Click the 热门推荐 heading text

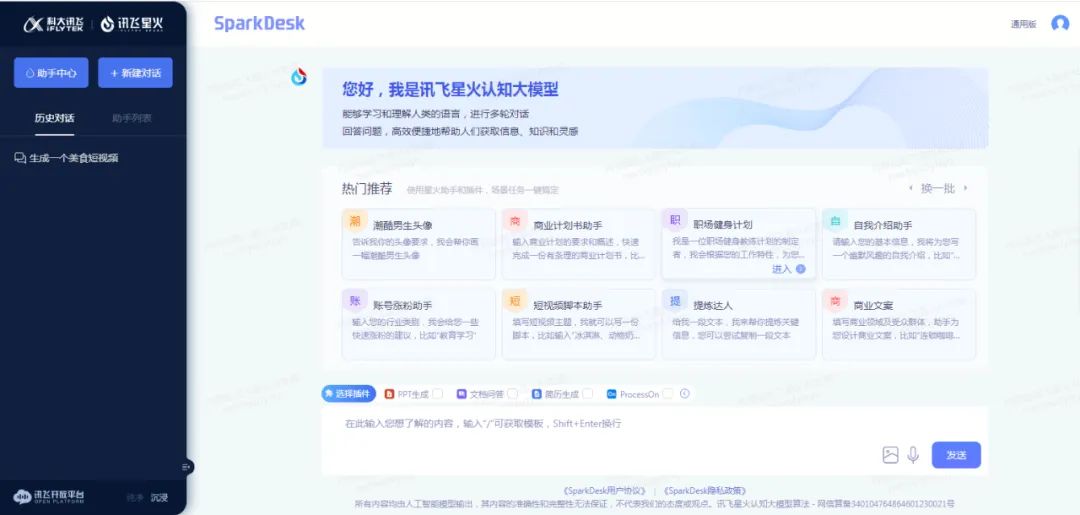(367, 189)
